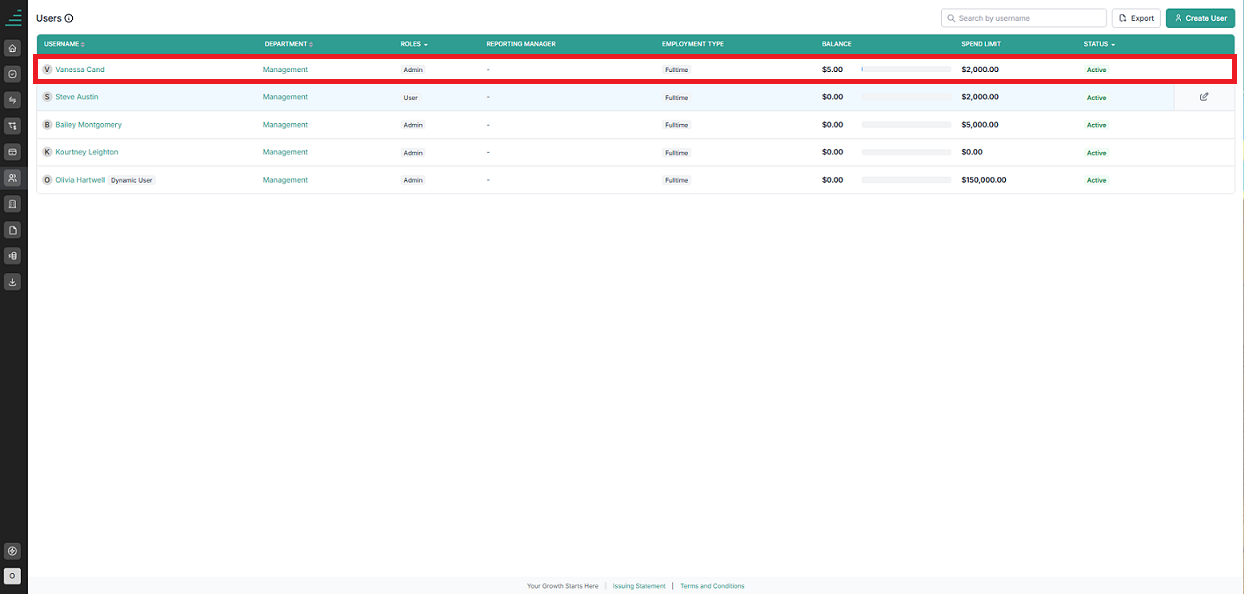The height and width of the screenshot is (596, 1244).
Task: Click the EMPLOYMENT TYPE column header
Action: [x=693, y=44]
